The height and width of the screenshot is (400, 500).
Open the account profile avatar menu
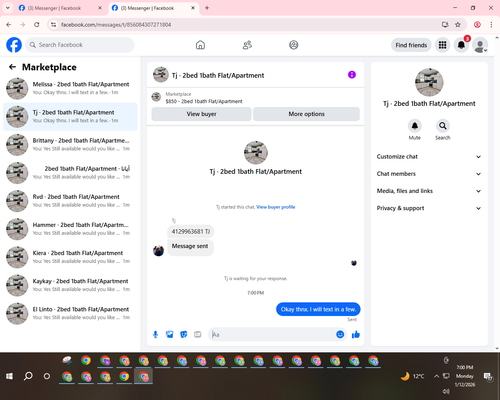pyautogui.click(x=480, y=45)
